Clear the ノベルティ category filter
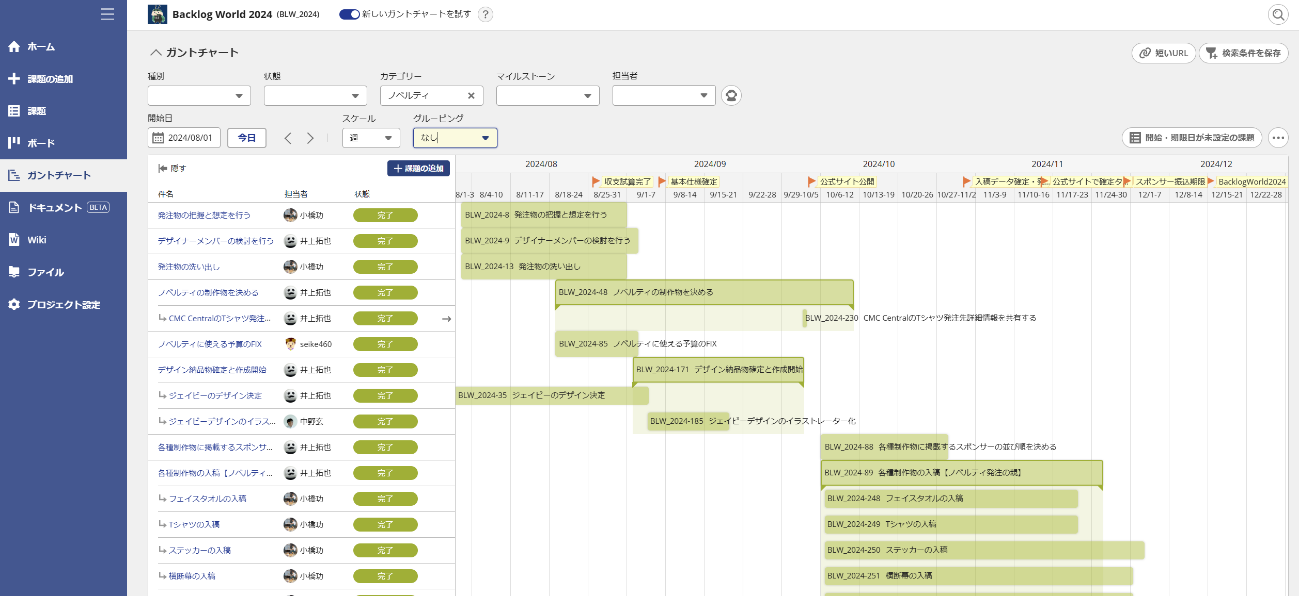This screenshot has height=596, width=1299. pyautogui.click(x=471, y=96)
